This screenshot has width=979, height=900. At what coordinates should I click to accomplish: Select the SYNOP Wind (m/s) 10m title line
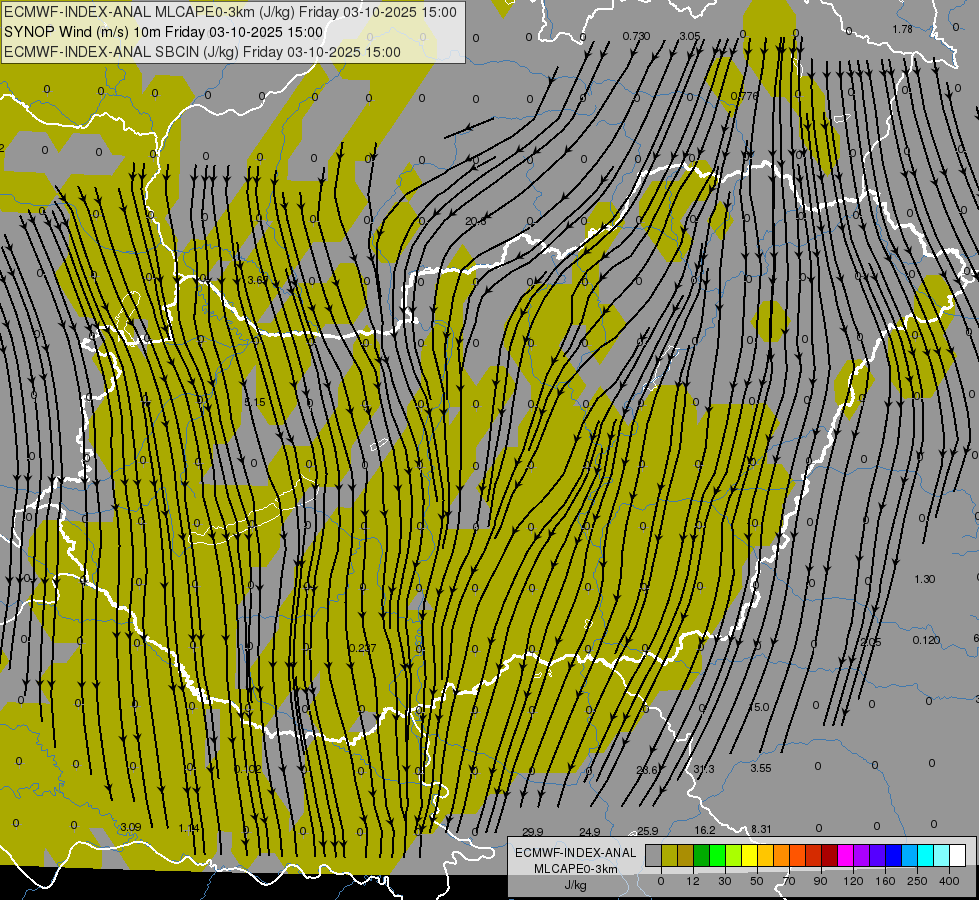click(x=164, y=32)
